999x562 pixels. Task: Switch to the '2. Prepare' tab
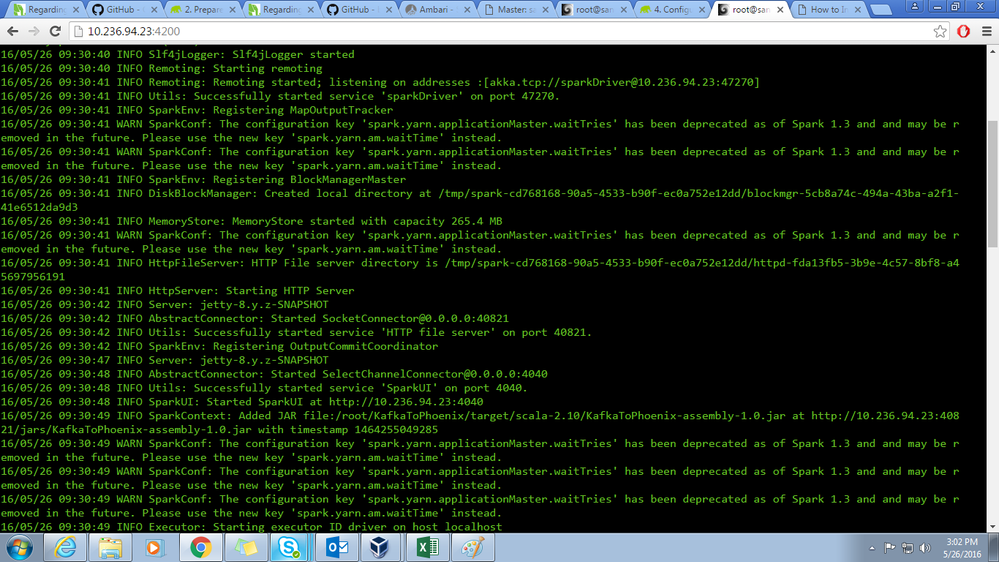coord(201,10)
